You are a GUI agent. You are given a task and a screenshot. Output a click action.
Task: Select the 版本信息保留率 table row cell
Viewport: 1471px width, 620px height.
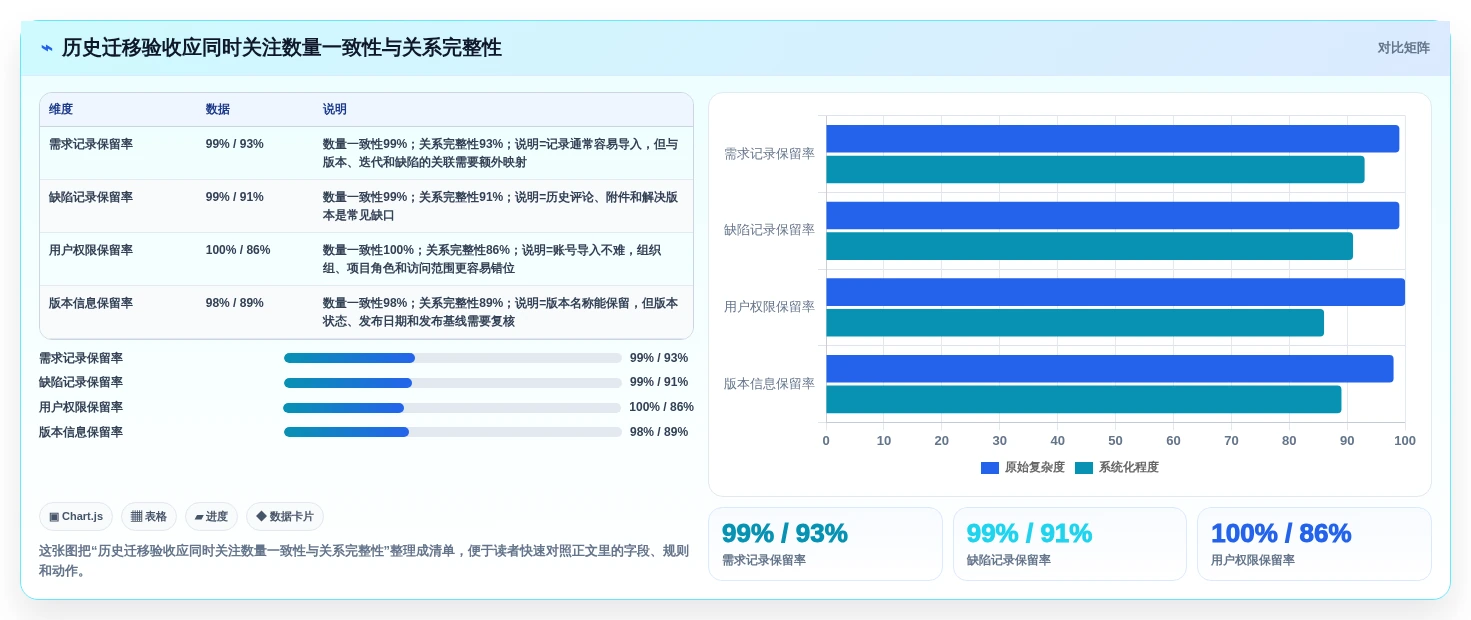91,303
